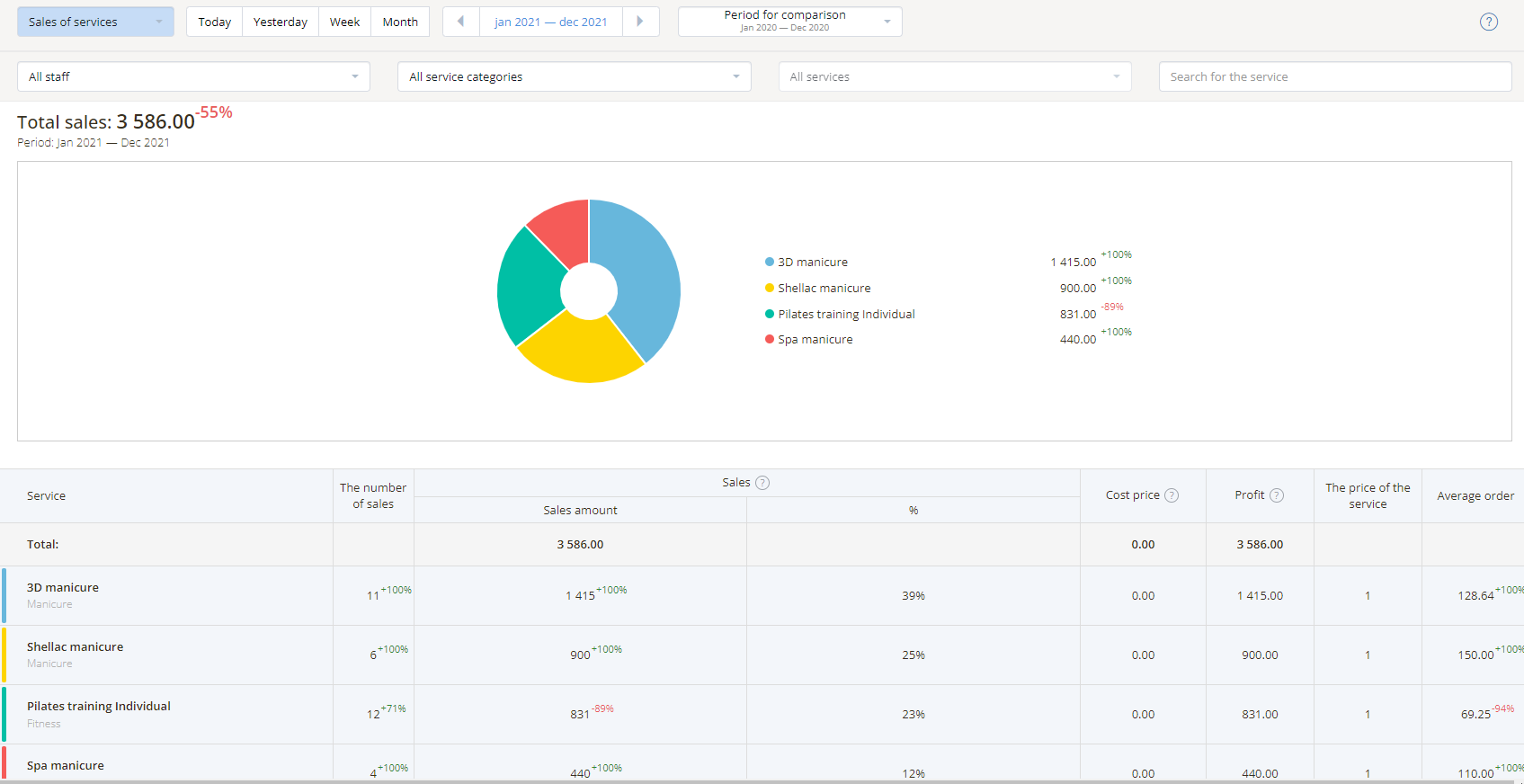Click the Shellac manicure legend label

pyautogui.click(x=824, y=288)
